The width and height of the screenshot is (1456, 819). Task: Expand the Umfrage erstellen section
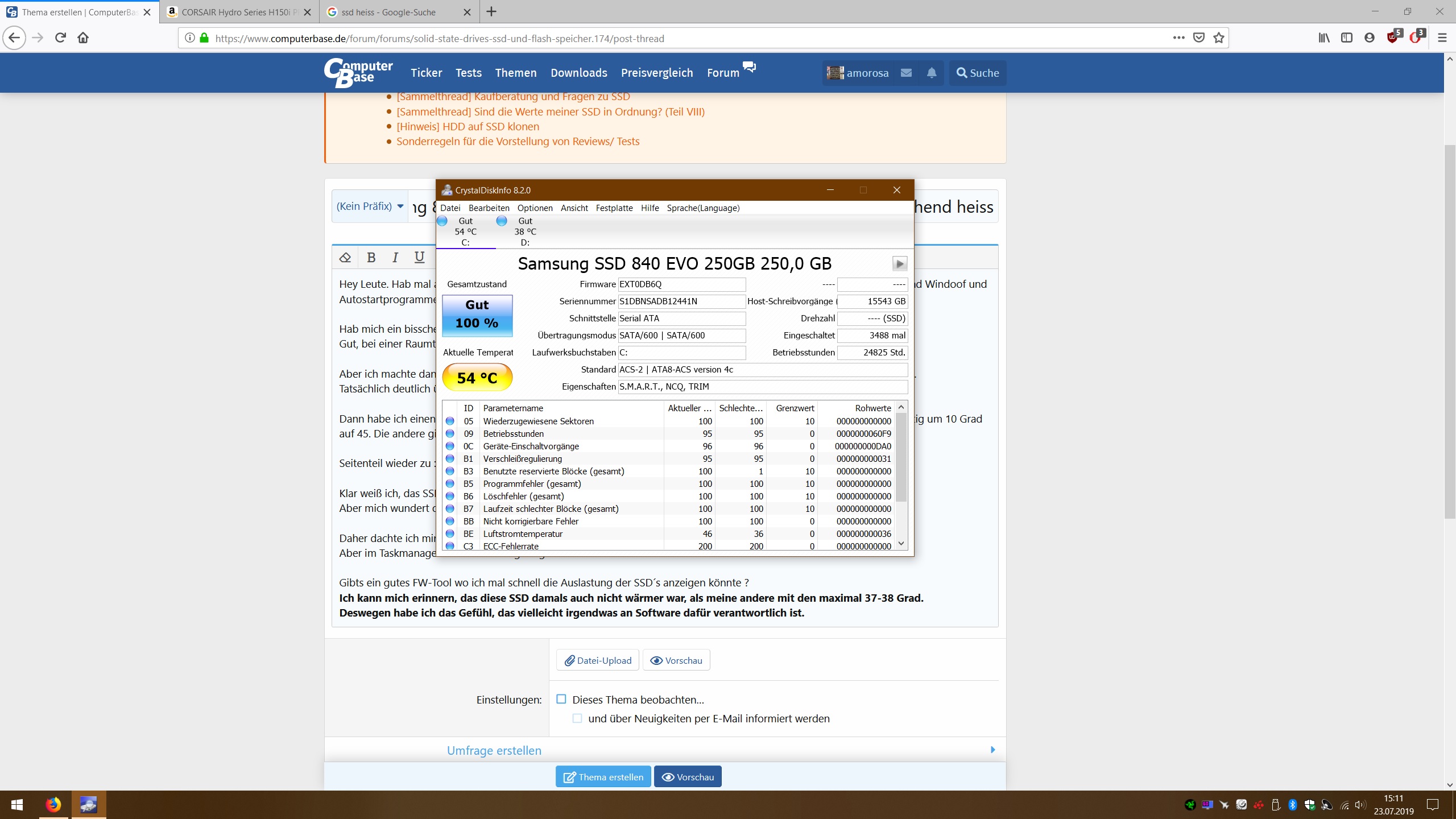(494, 750)
